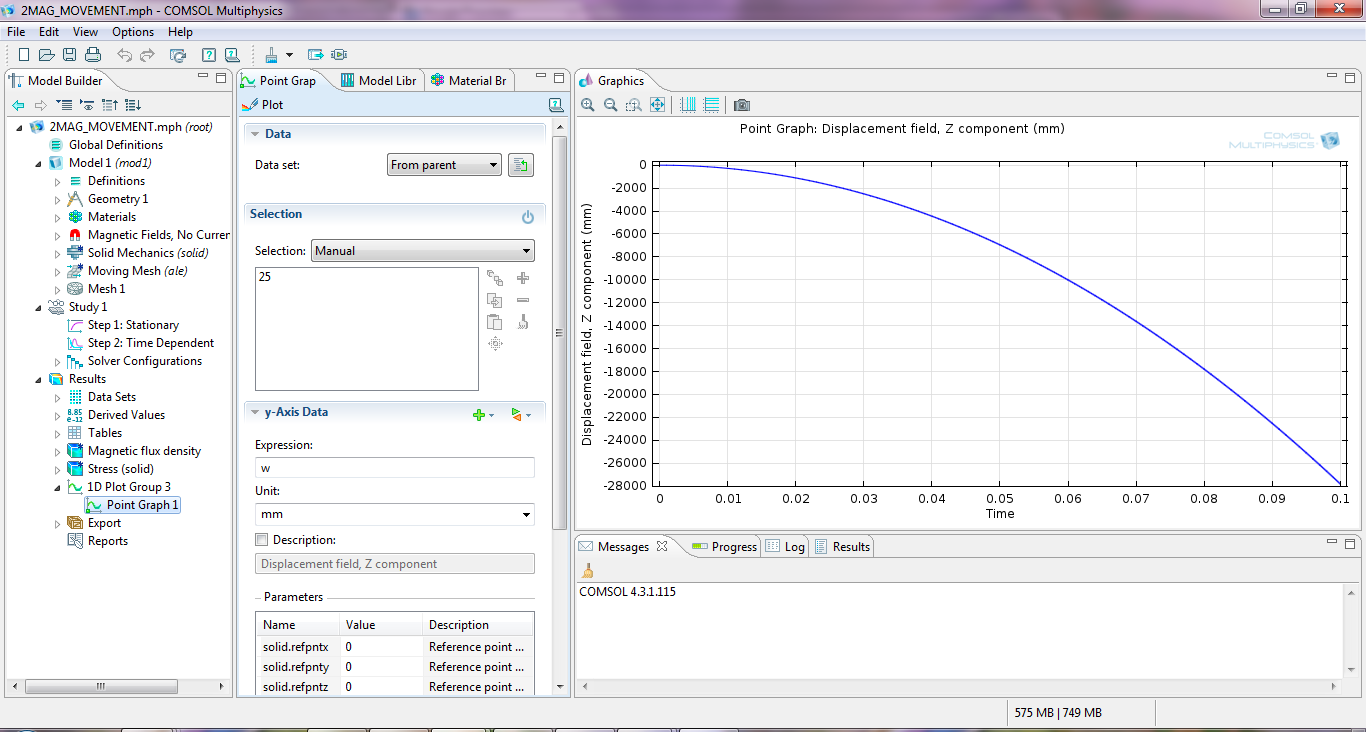Toggle the Selection activate power button

click(528, 216)
